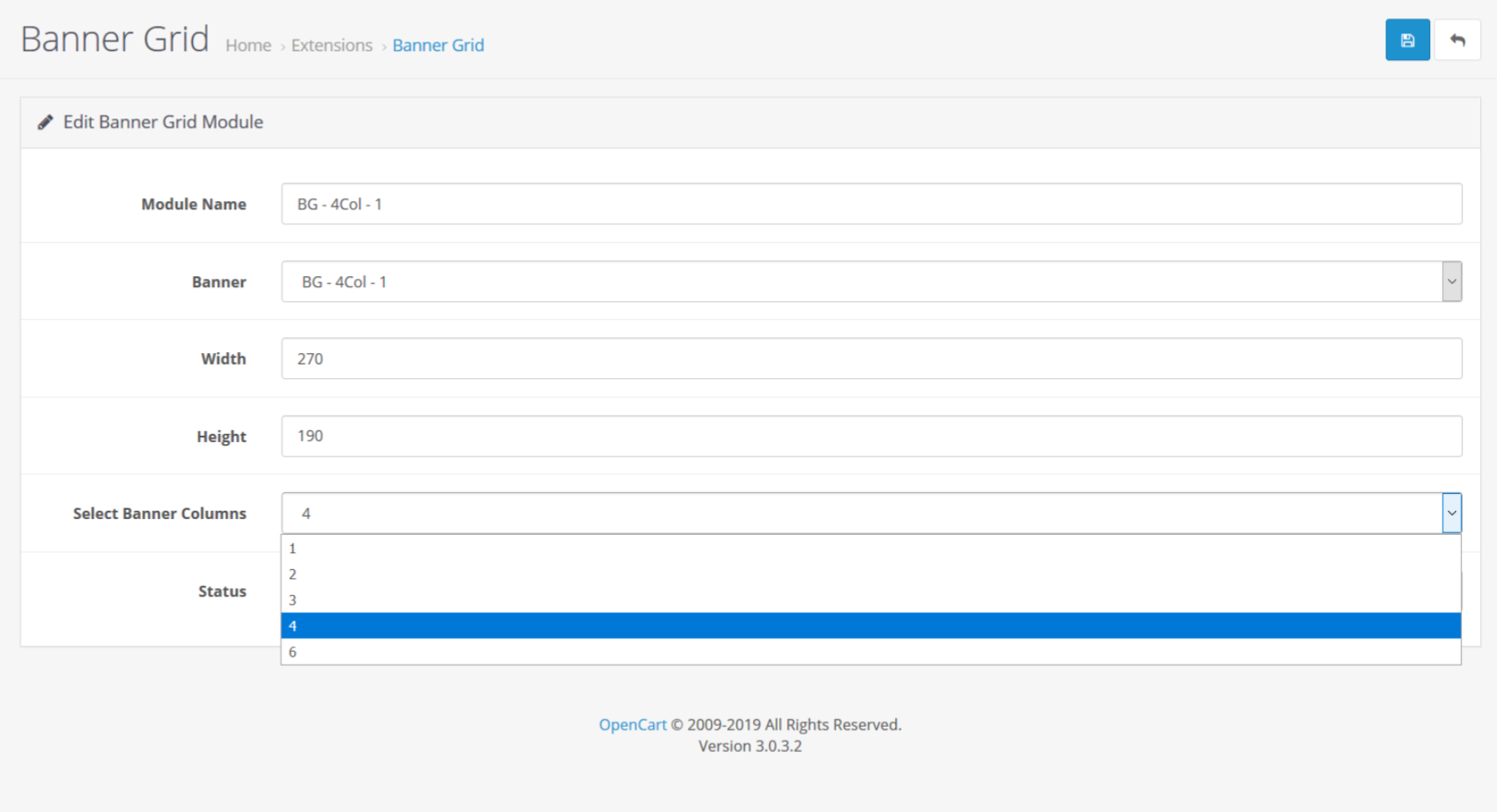
Task: Open the Banner Grid breadcrumb link
Action: click(x=438, y=45)
